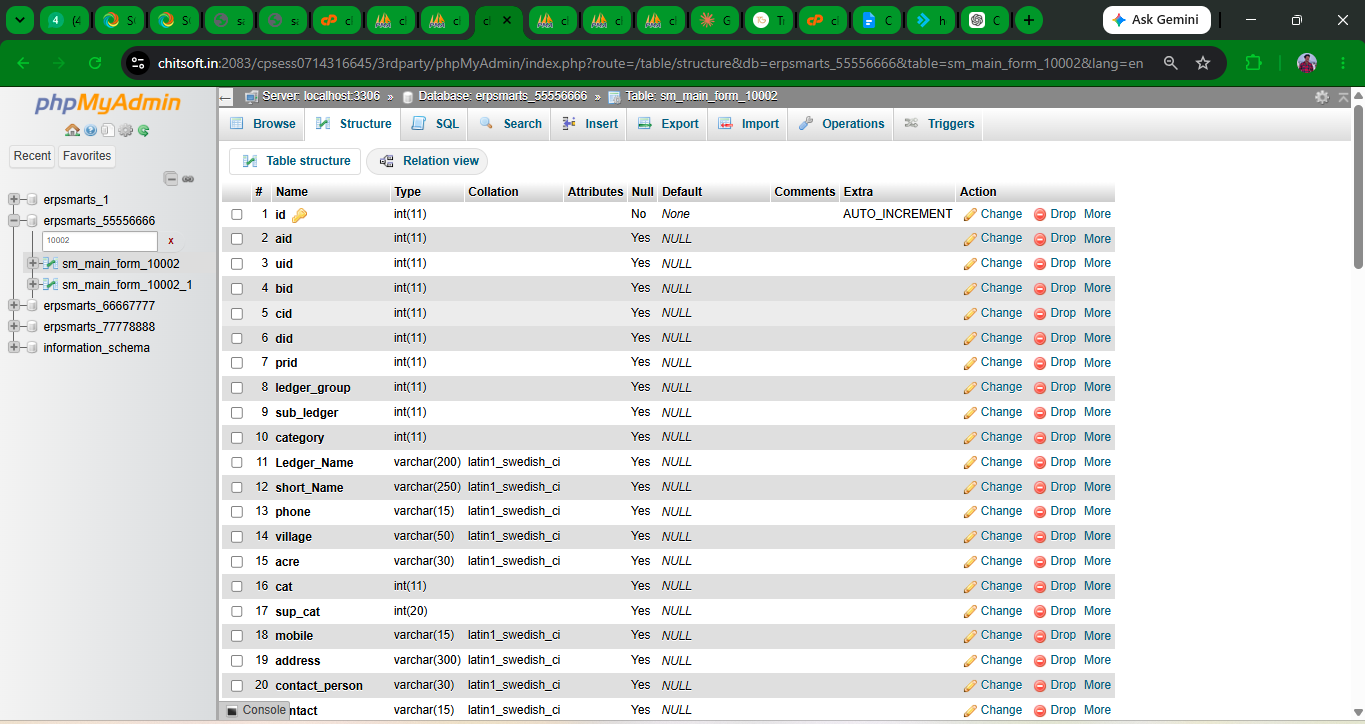Open page settings gear at top right
The width and height of the screenshot is (1365, 724).
[x=1322, y=97]
